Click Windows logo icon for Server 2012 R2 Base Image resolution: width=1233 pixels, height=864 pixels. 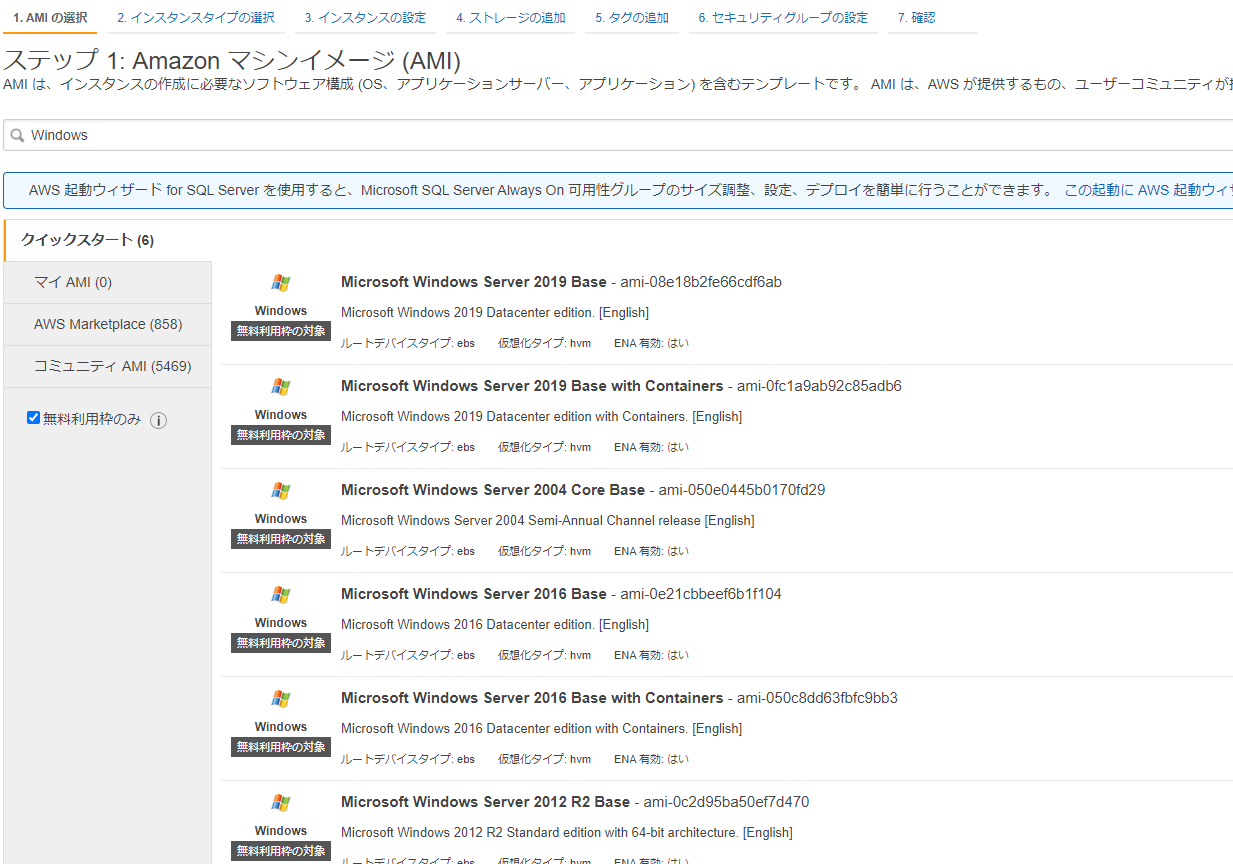tap(281, 803)
